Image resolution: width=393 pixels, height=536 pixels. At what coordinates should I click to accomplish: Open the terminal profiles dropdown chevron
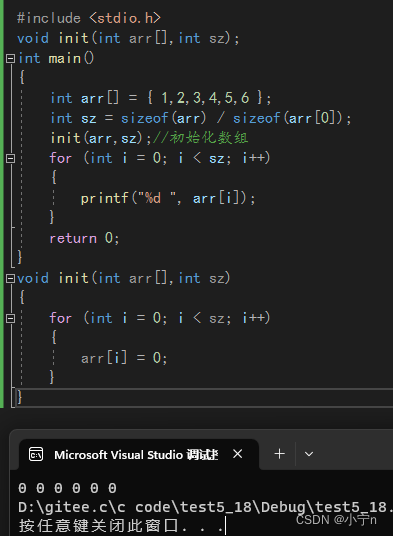(309, 454)
